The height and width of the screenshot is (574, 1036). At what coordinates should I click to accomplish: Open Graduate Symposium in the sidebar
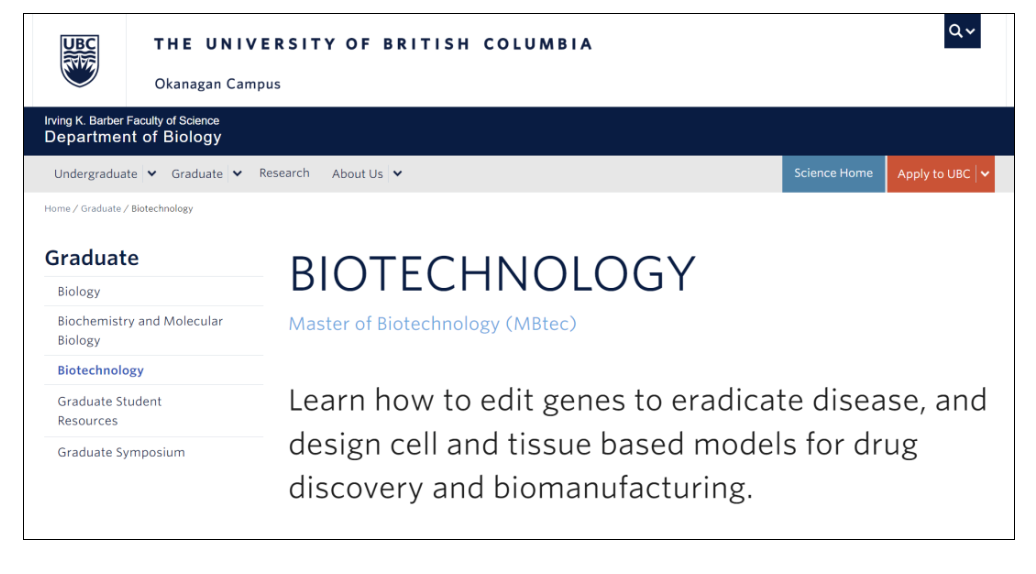pyautogui.click(x=121, y=452)
